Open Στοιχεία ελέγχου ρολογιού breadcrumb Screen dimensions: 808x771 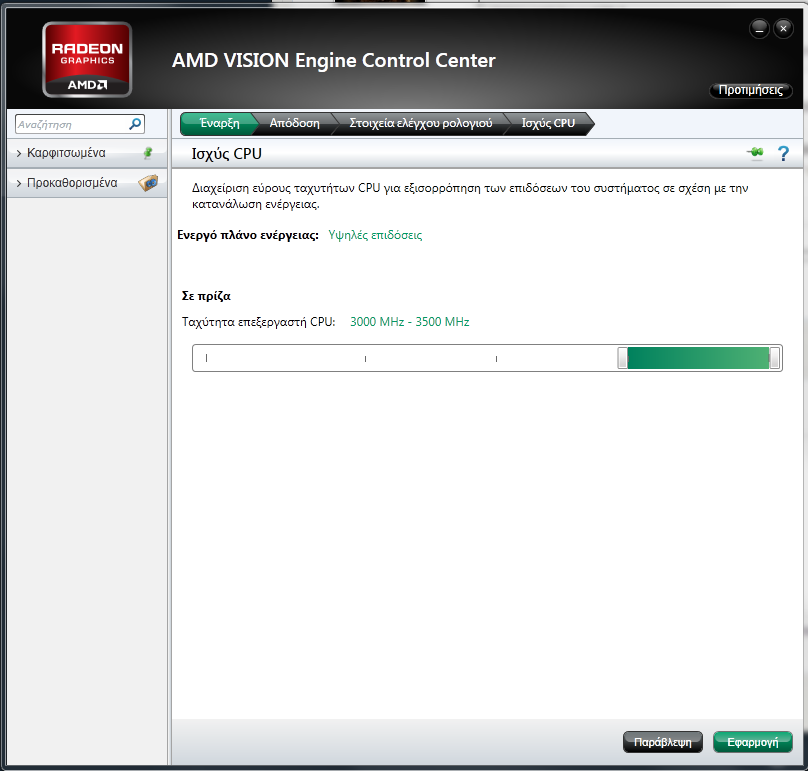point(420,124)
